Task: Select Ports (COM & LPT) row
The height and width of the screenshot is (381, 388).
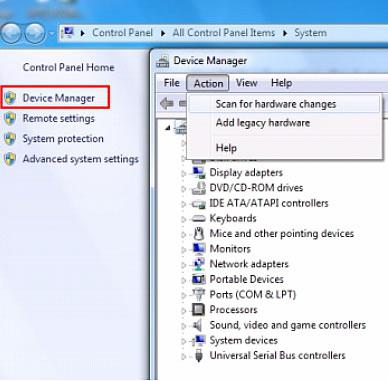Action: (x=252, y=294)
